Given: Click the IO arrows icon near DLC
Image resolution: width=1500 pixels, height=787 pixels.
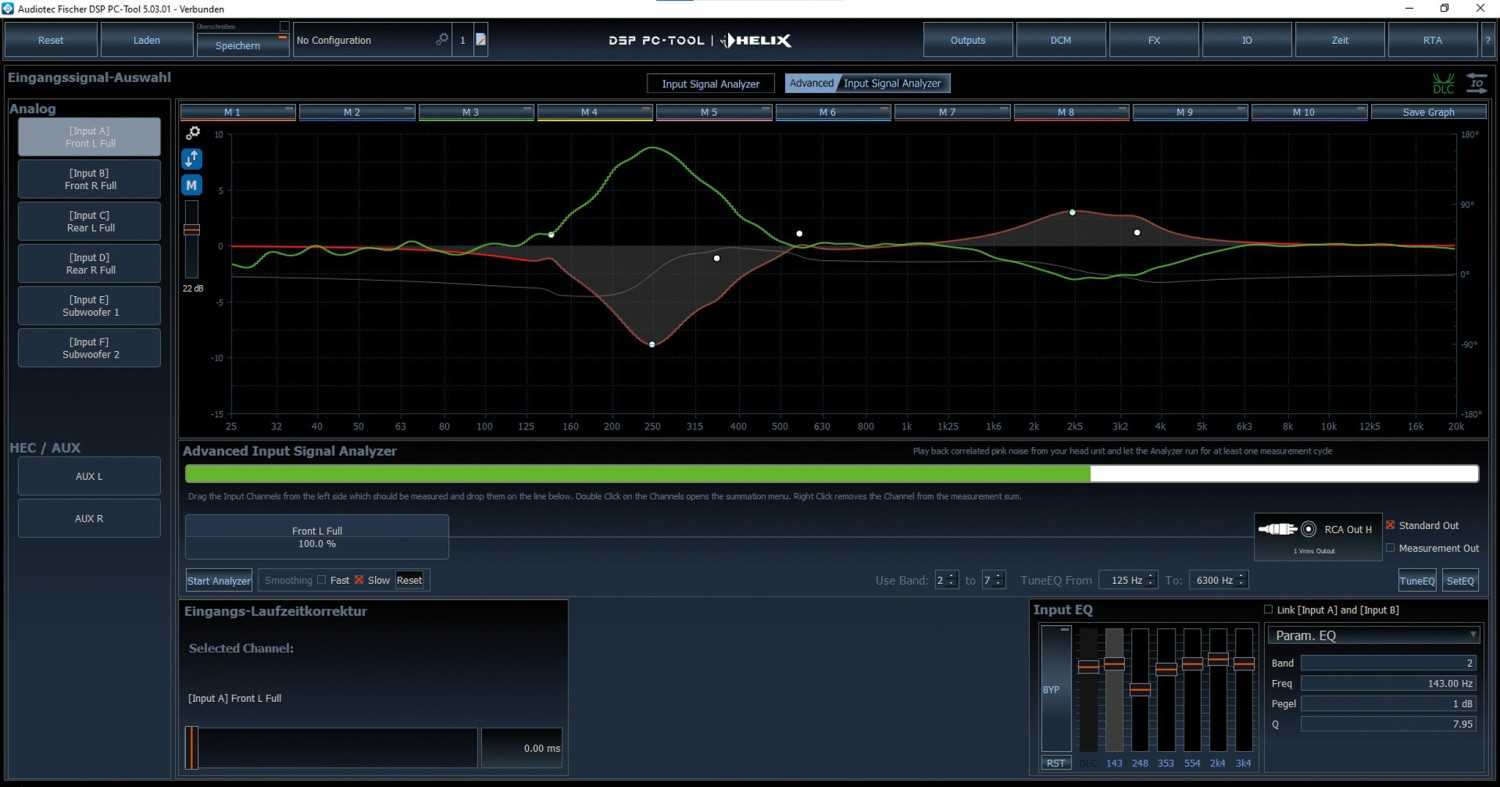Looking at the screenshot, I should pyautogui.click(x=1477, y=84).
